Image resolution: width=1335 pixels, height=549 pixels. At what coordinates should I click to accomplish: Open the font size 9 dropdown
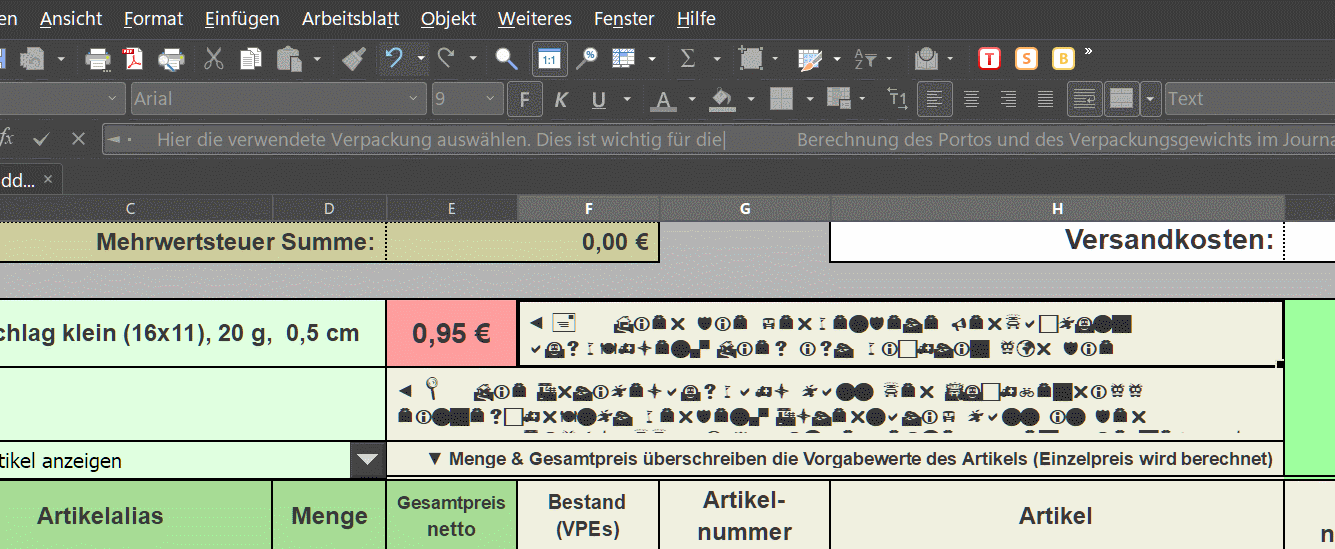click(x=491, y=99)
